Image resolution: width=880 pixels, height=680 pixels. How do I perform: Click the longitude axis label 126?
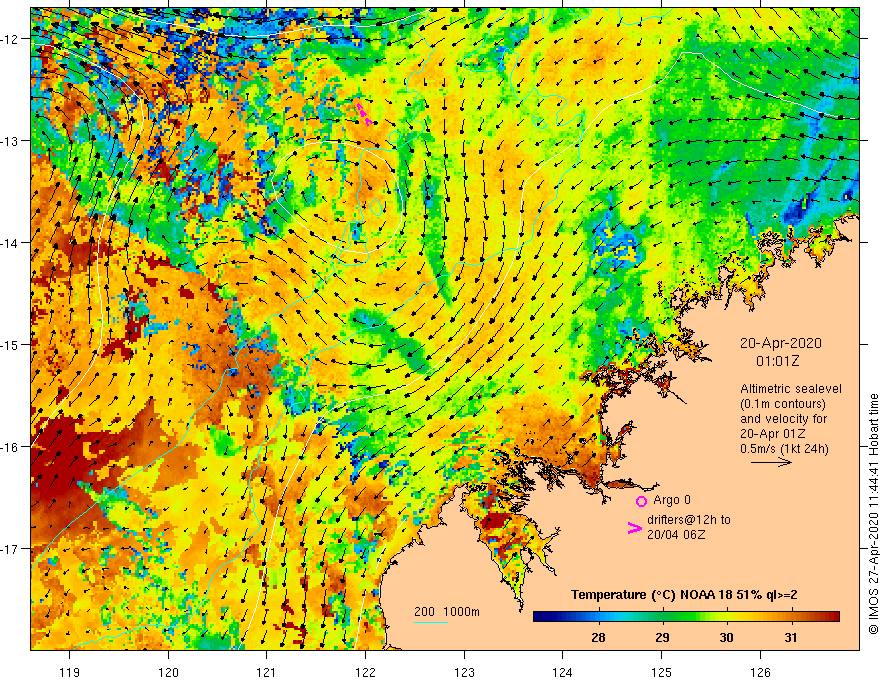pyautogui.click(x=760, y=672)
